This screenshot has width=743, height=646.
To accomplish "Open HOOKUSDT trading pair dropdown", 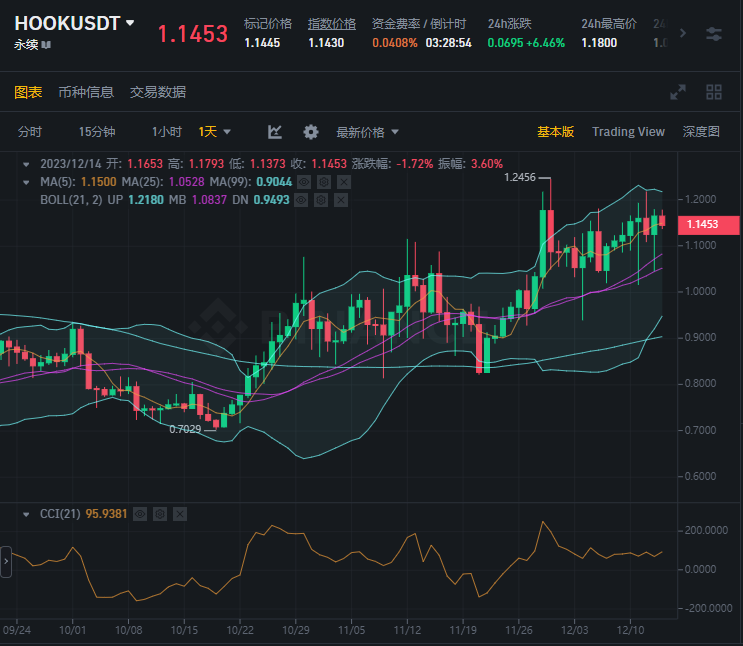I will (130, 22).
